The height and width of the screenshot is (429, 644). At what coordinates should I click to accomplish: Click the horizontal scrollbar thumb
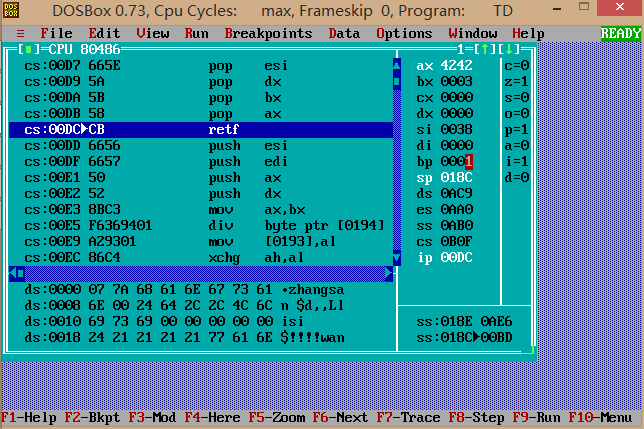(x=21, y=273)
